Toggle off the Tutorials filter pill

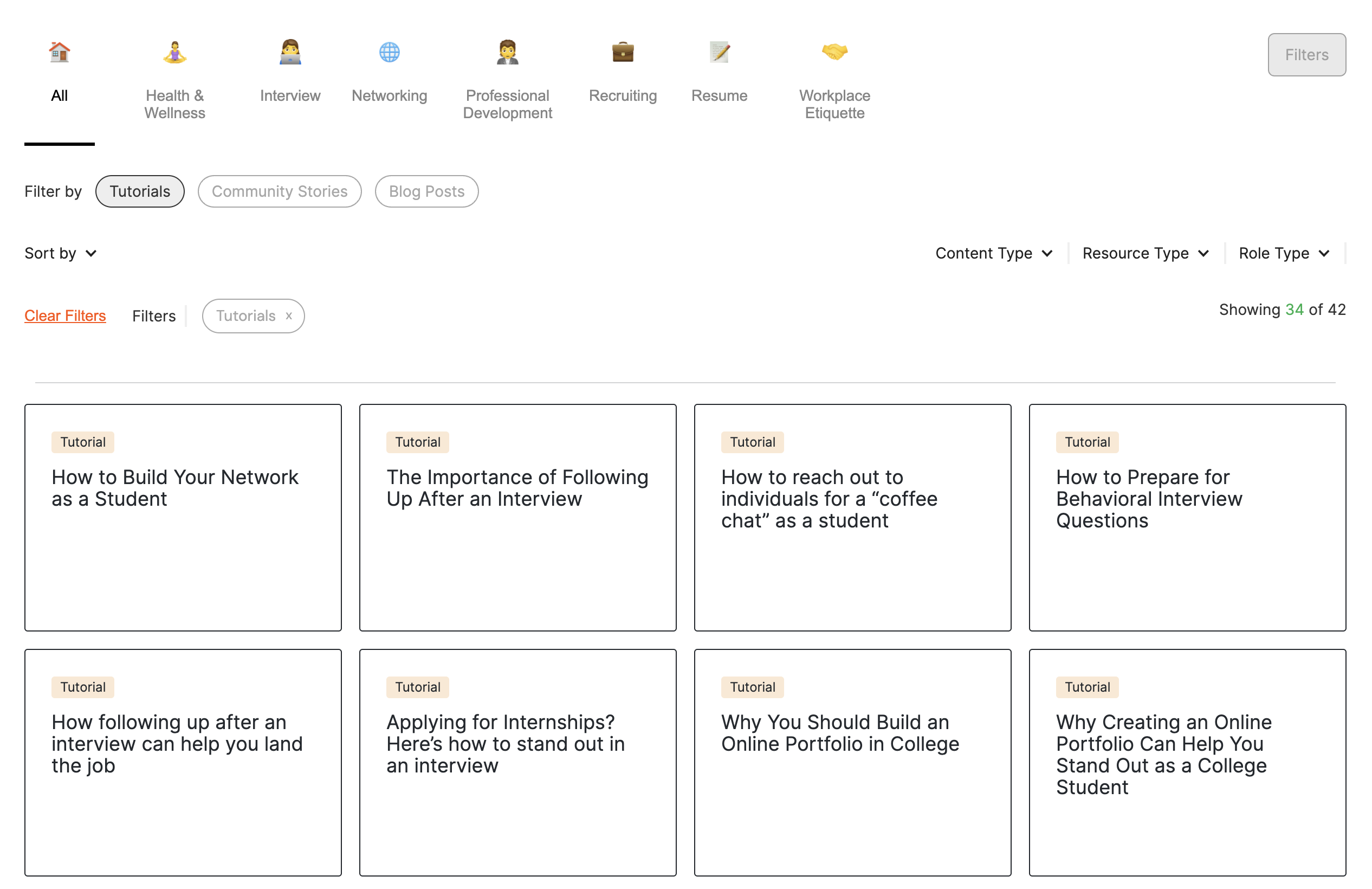point(139,191)
